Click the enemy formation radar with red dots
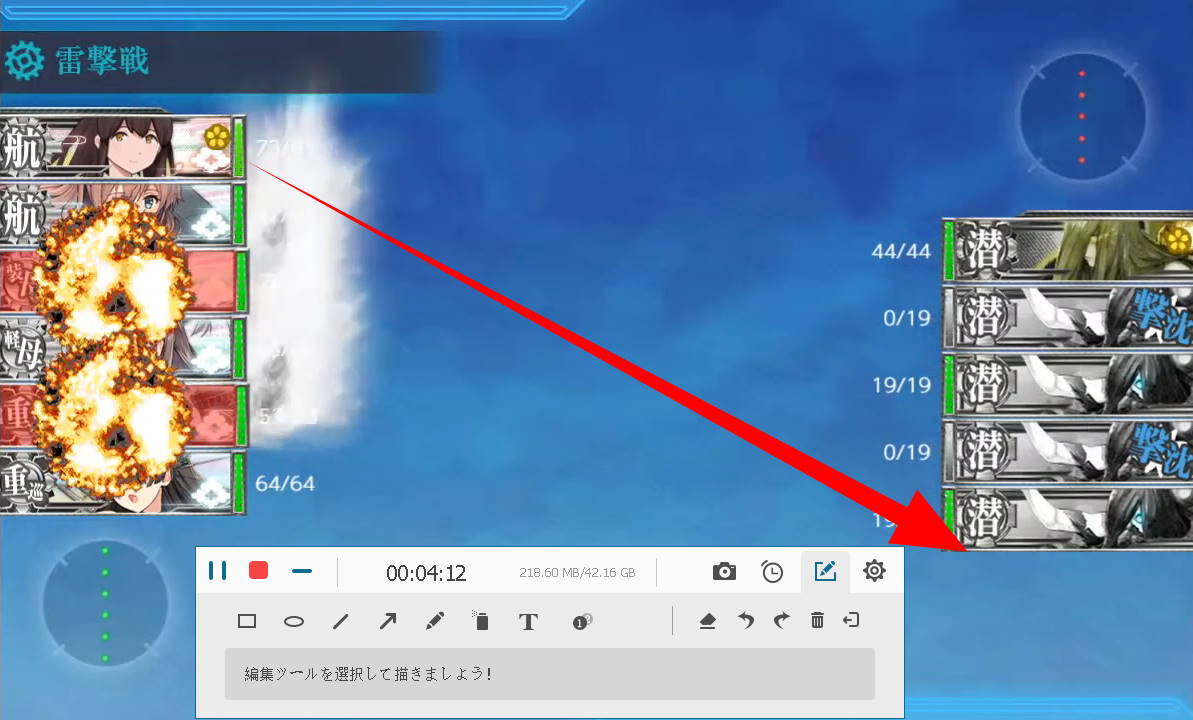Viewport: 1193px width, 720px height. [x=1081, y=116]
